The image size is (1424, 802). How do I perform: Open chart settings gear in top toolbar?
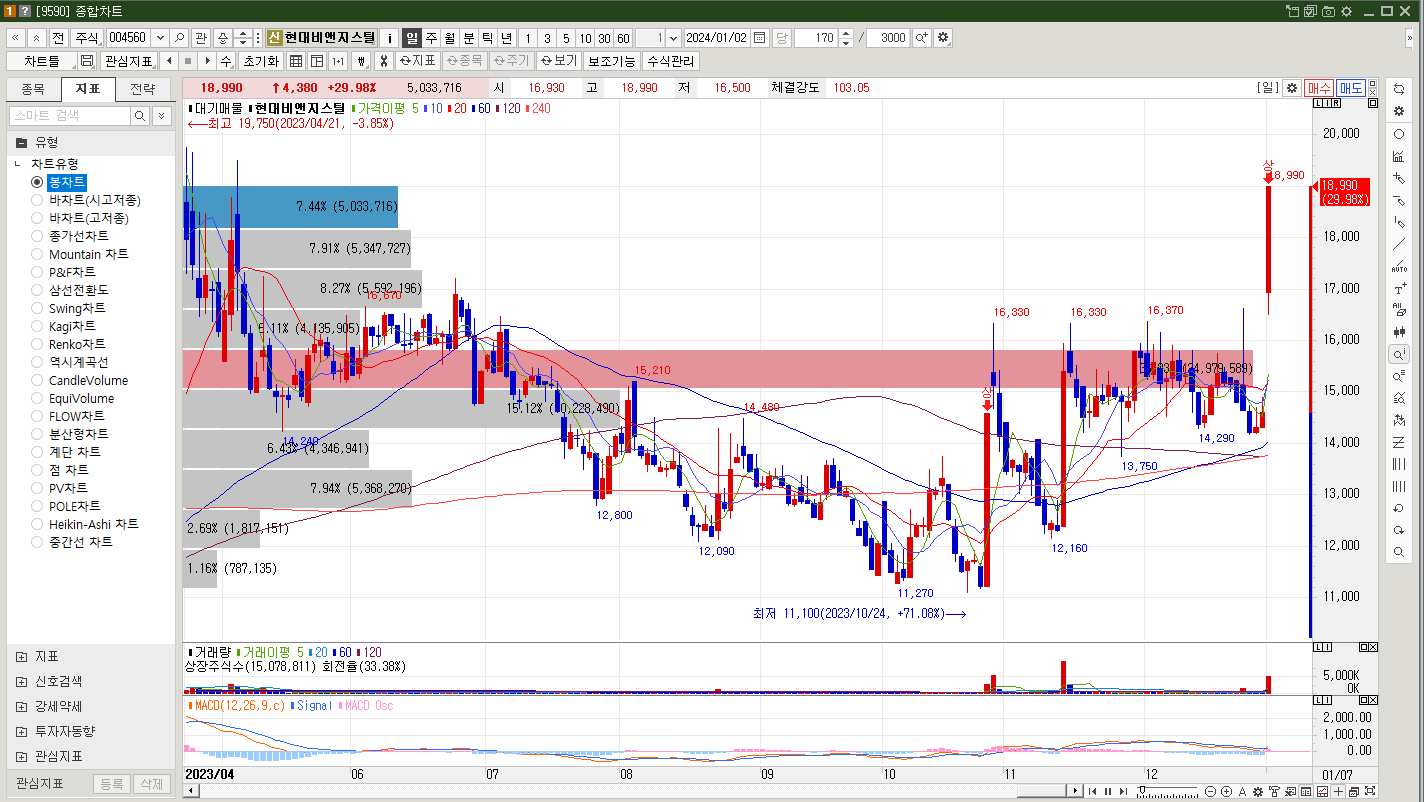pos(942,38)
